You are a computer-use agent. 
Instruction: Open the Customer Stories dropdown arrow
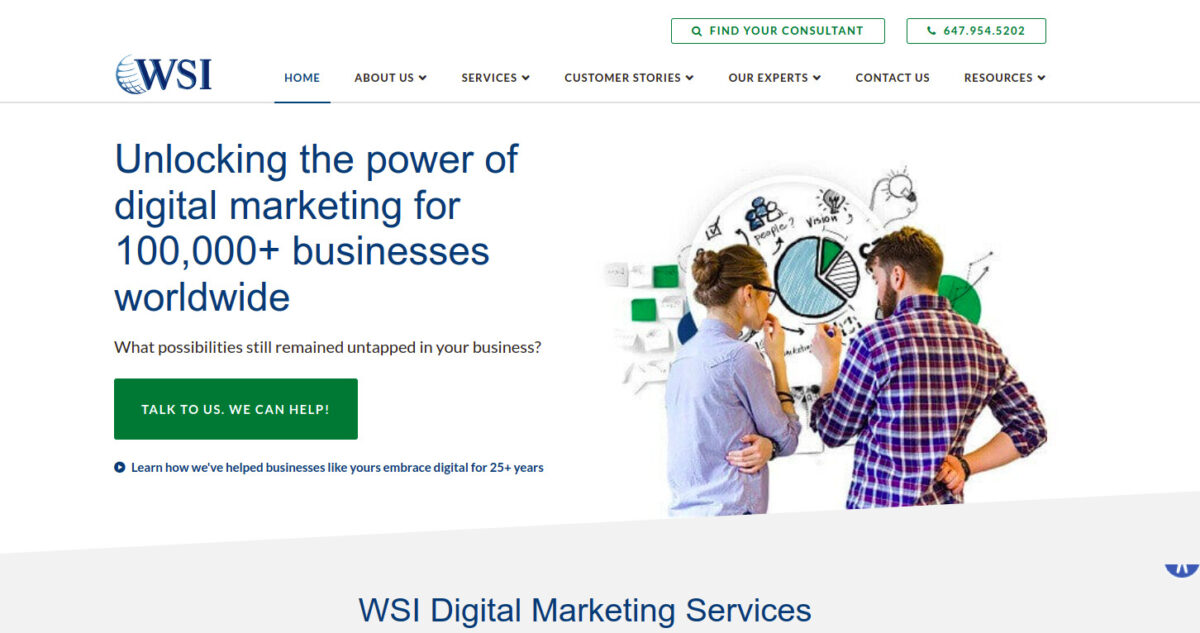coord(689,78)
